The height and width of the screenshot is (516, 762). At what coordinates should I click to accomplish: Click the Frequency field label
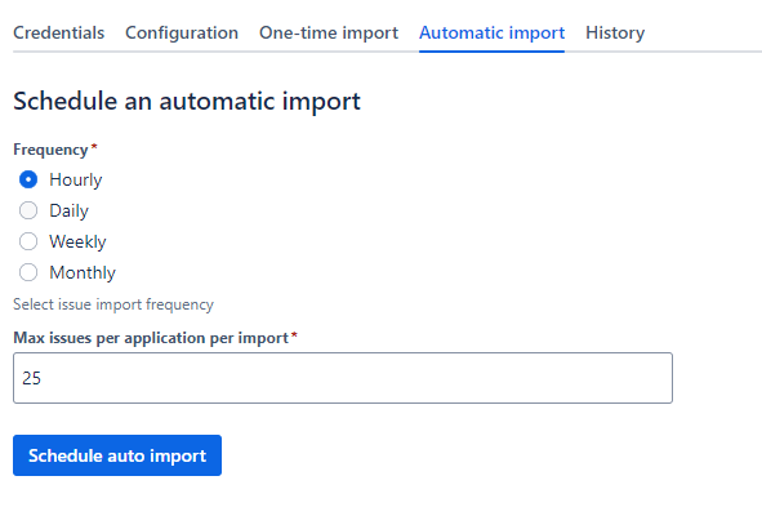50,149
